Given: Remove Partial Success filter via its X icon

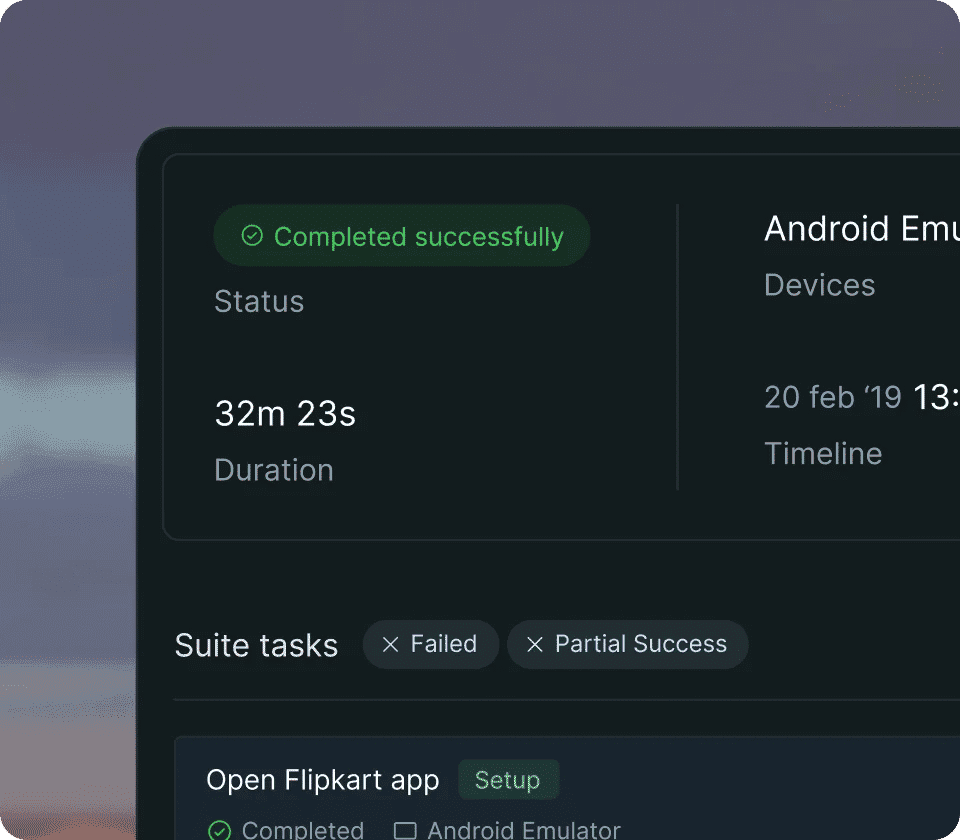Looking at the screenshot, I should (535, 644).
